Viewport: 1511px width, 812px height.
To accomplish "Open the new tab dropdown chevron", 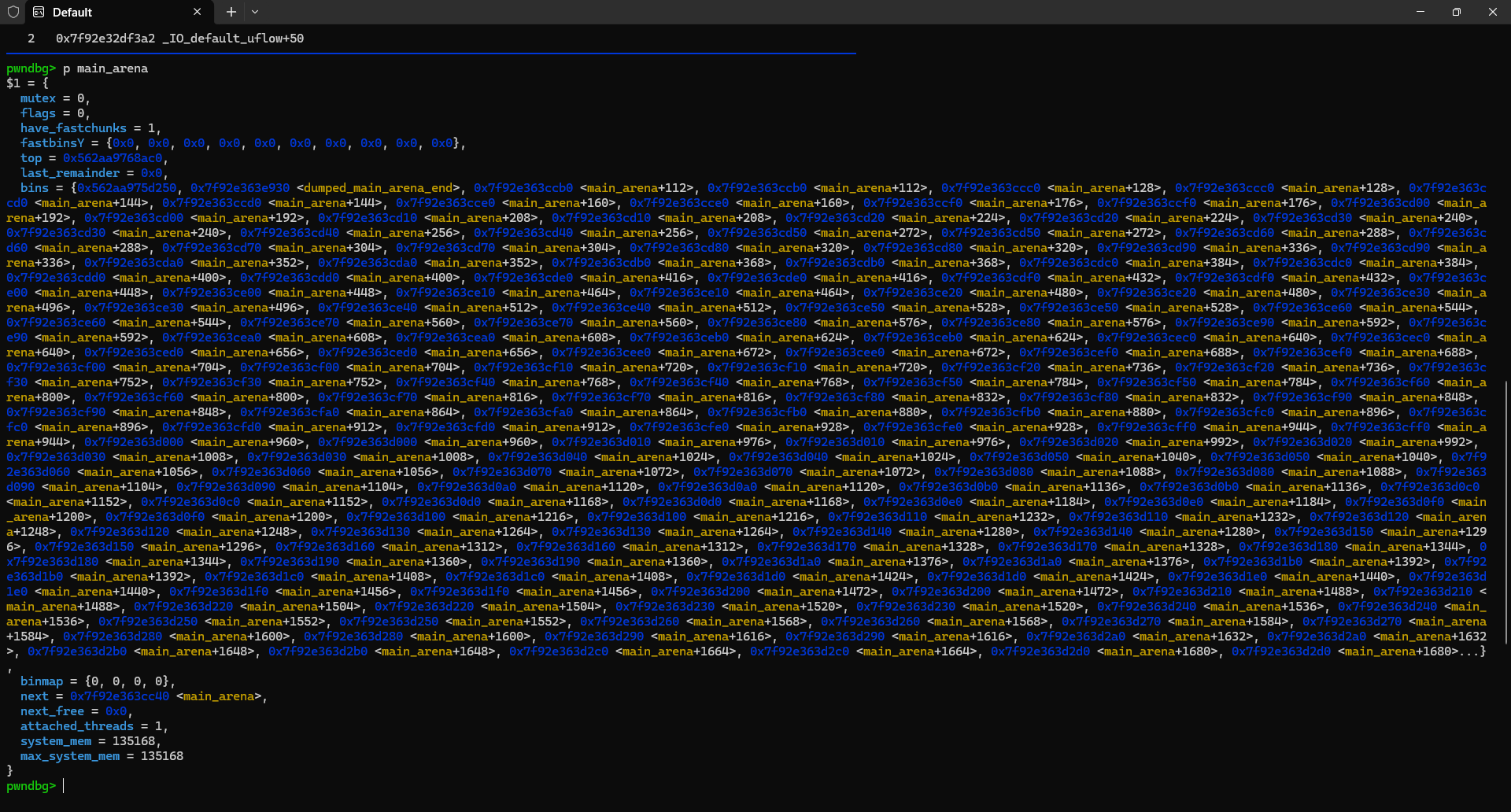I will click(254, 12).
